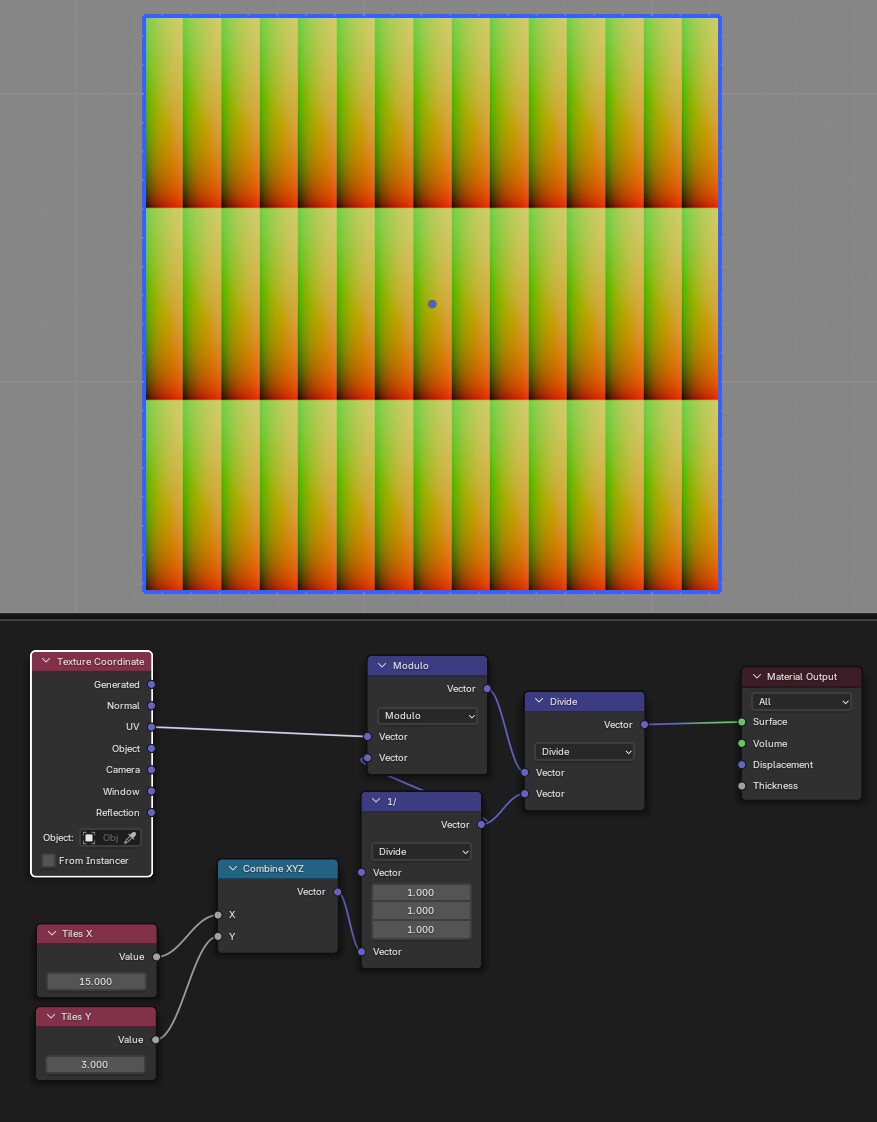This screenshot has height=1122, width=877.
Task: Select the Tiles Y node title
Action: tap(77, 1016)
